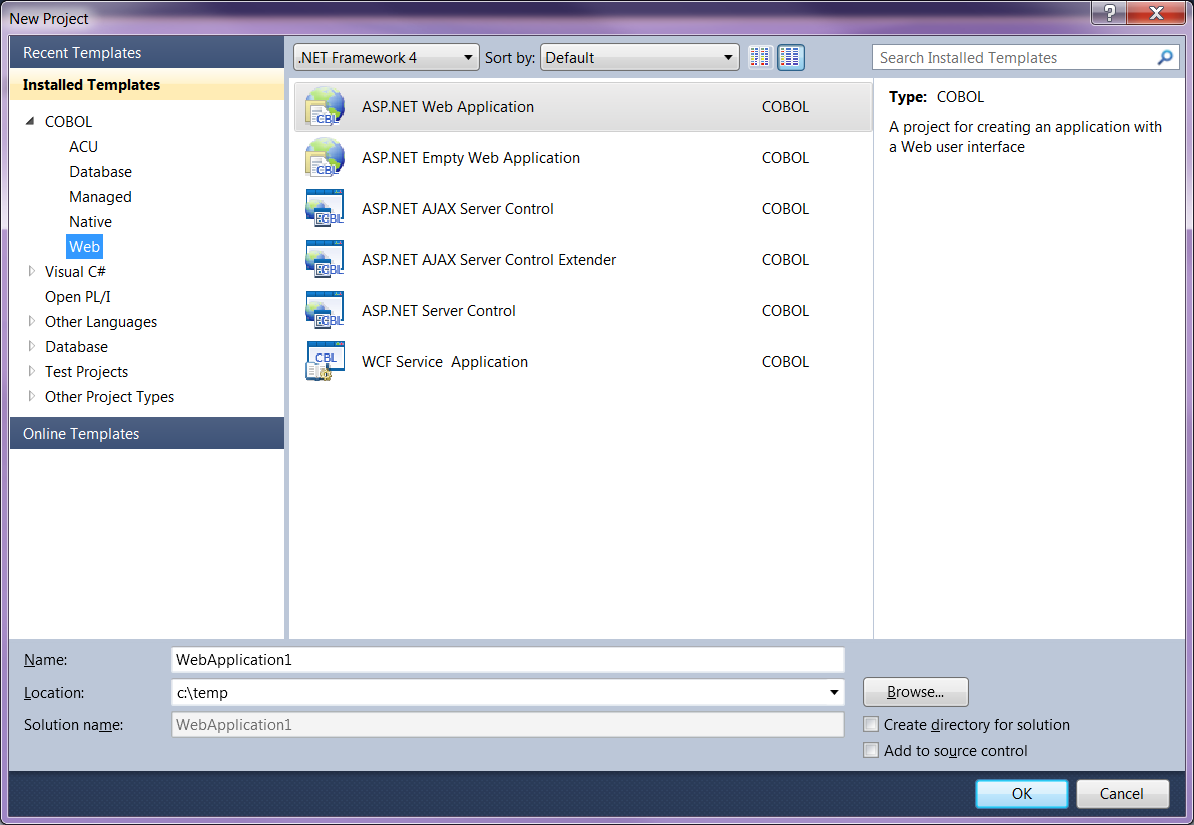Select the Visual C# label
Screen dimensions: 1194x825
point(75,271)
